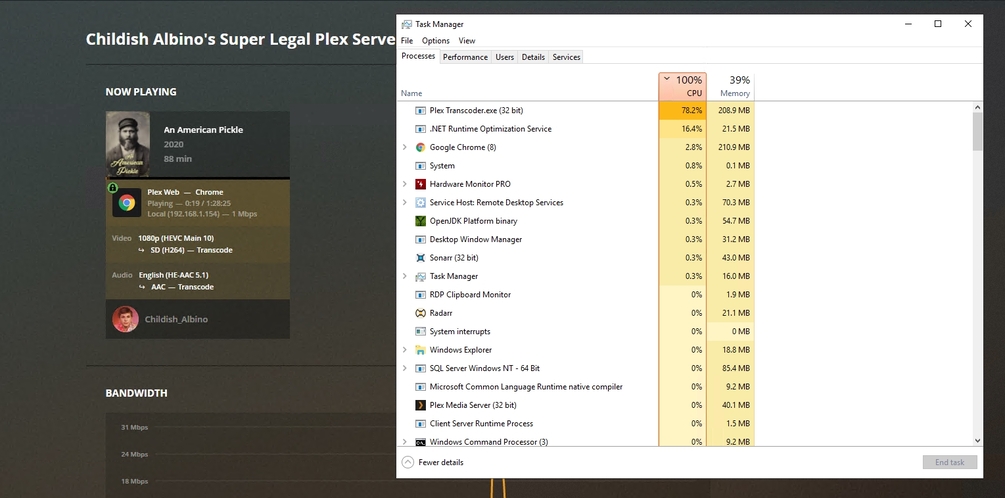
Task: Switch to the Services tab
Action: click(567, 57)
